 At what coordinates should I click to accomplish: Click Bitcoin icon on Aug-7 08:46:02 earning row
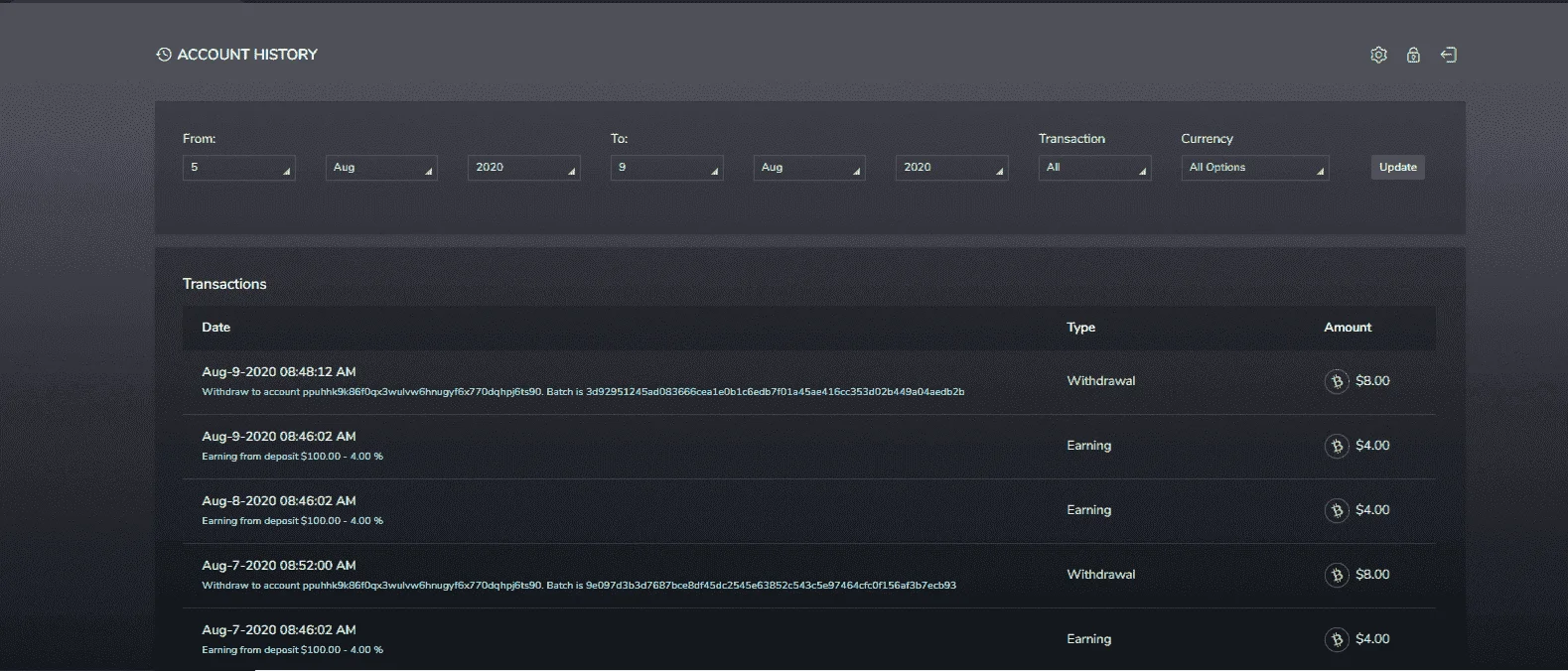point(1337,639)
